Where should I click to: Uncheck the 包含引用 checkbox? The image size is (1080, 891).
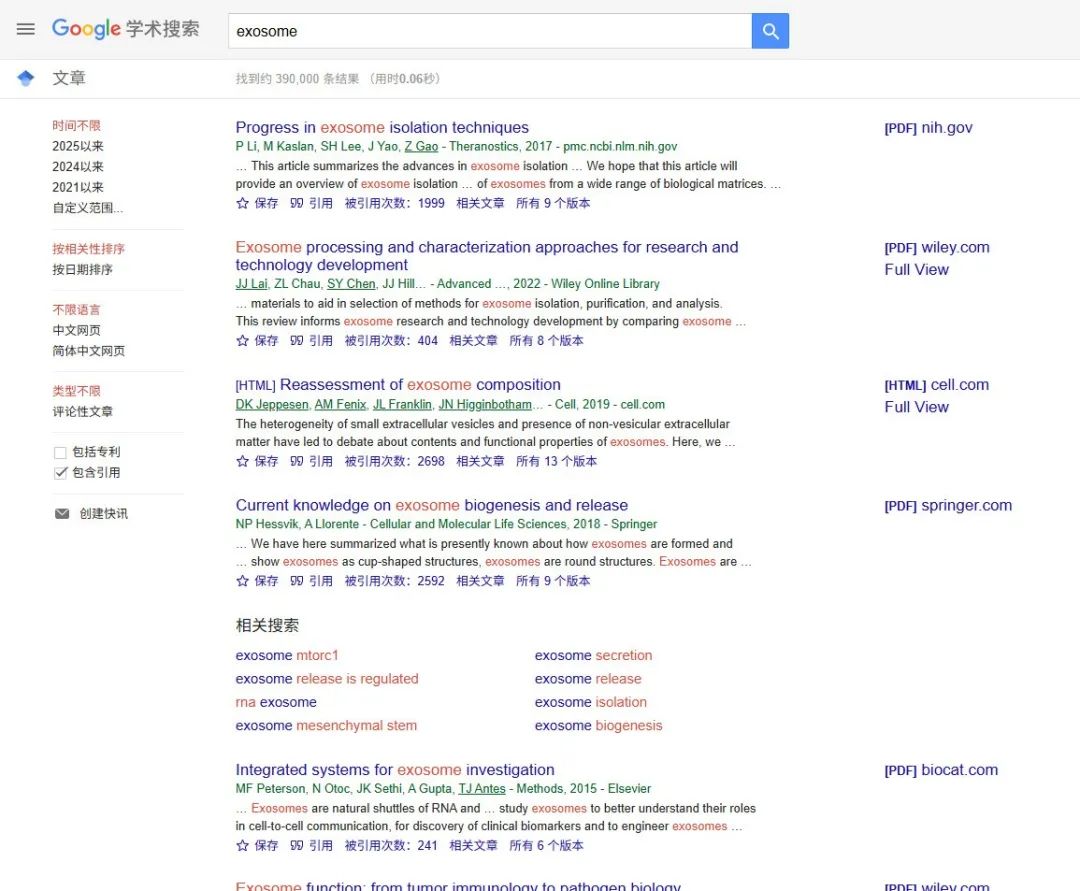click(61, 472)
